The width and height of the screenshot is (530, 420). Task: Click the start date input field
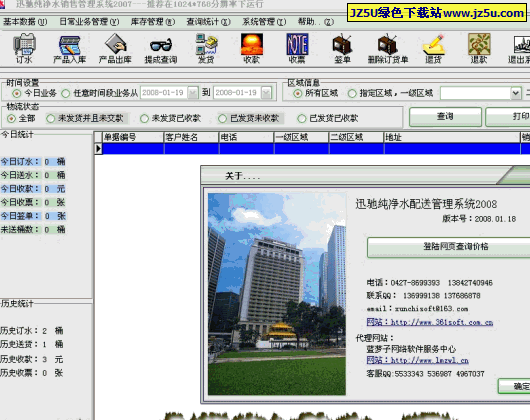164,93
